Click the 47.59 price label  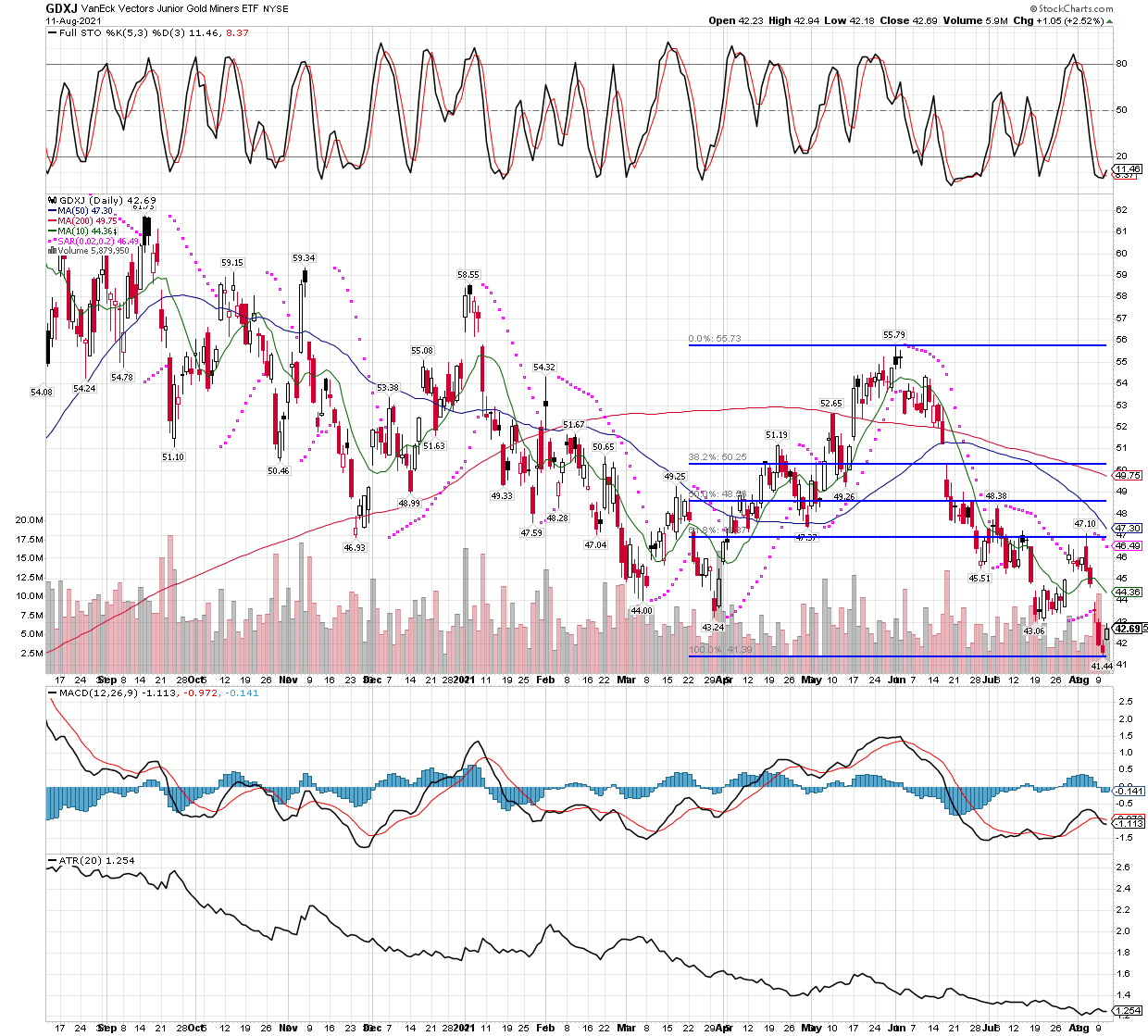pos(531,533)
